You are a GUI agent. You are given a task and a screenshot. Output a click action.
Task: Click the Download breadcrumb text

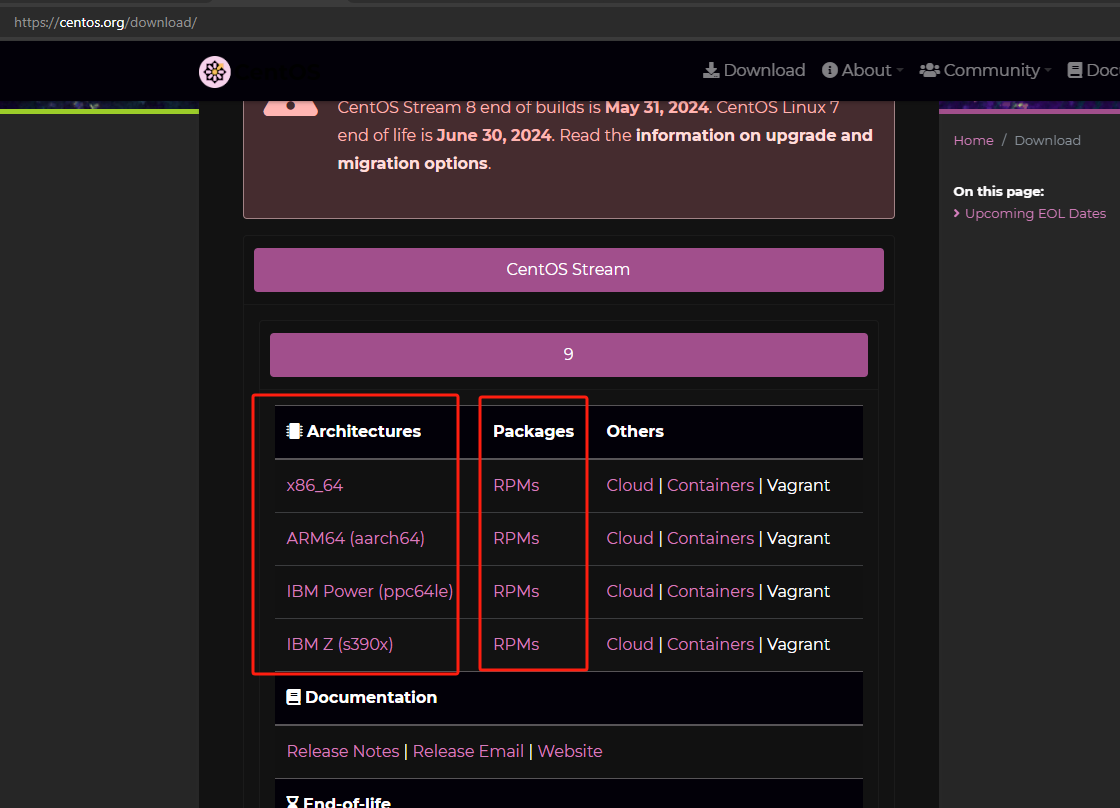point(1047,140)
